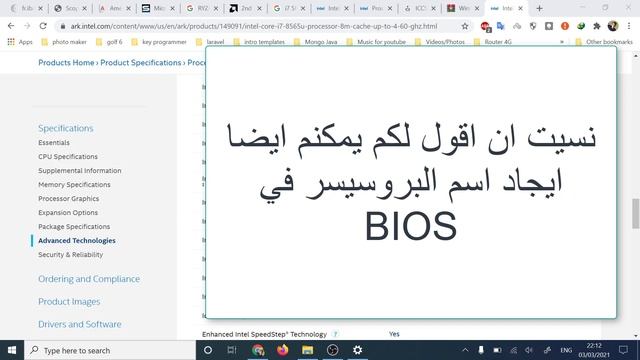Switch to Chrome in the taskbar
The height and width of the screenshot is (360, 640).
coord(258,350)
